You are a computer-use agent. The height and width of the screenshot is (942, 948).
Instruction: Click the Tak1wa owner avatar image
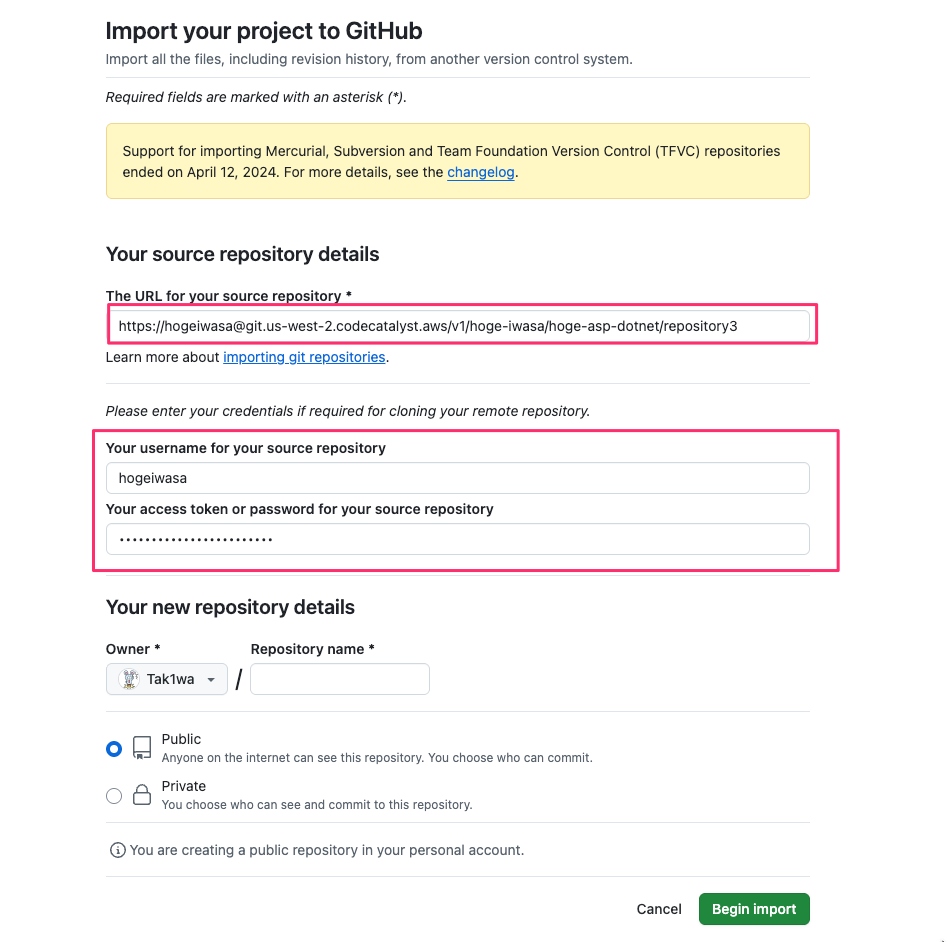click(129, 680)
